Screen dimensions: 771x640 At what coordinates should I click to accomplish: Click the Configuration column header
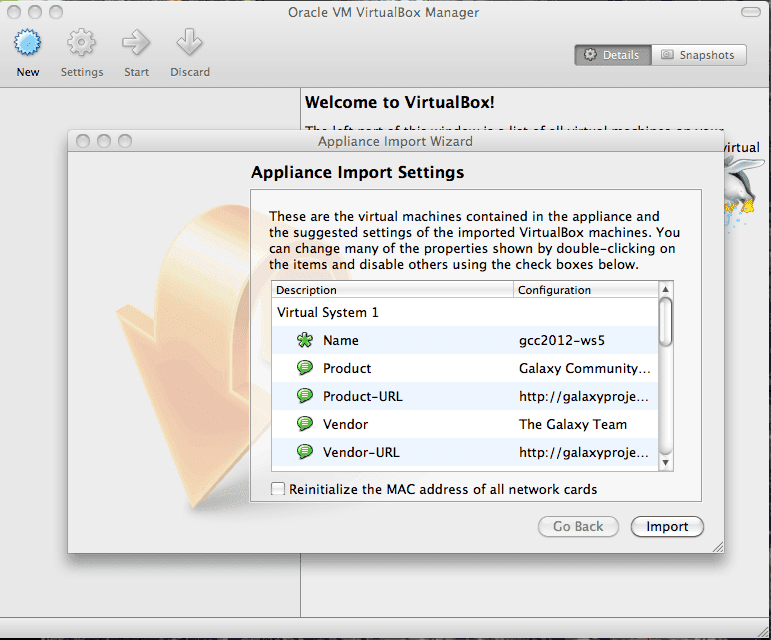pyautogui.click(x=584, y=290)
